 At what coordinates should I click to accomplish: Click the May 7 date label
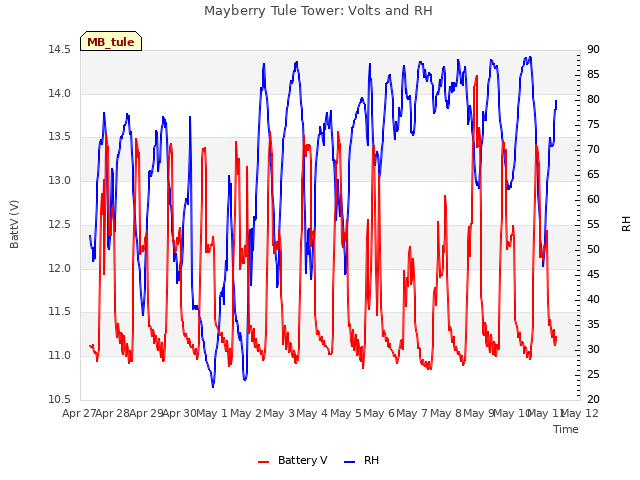coord(412,413)
